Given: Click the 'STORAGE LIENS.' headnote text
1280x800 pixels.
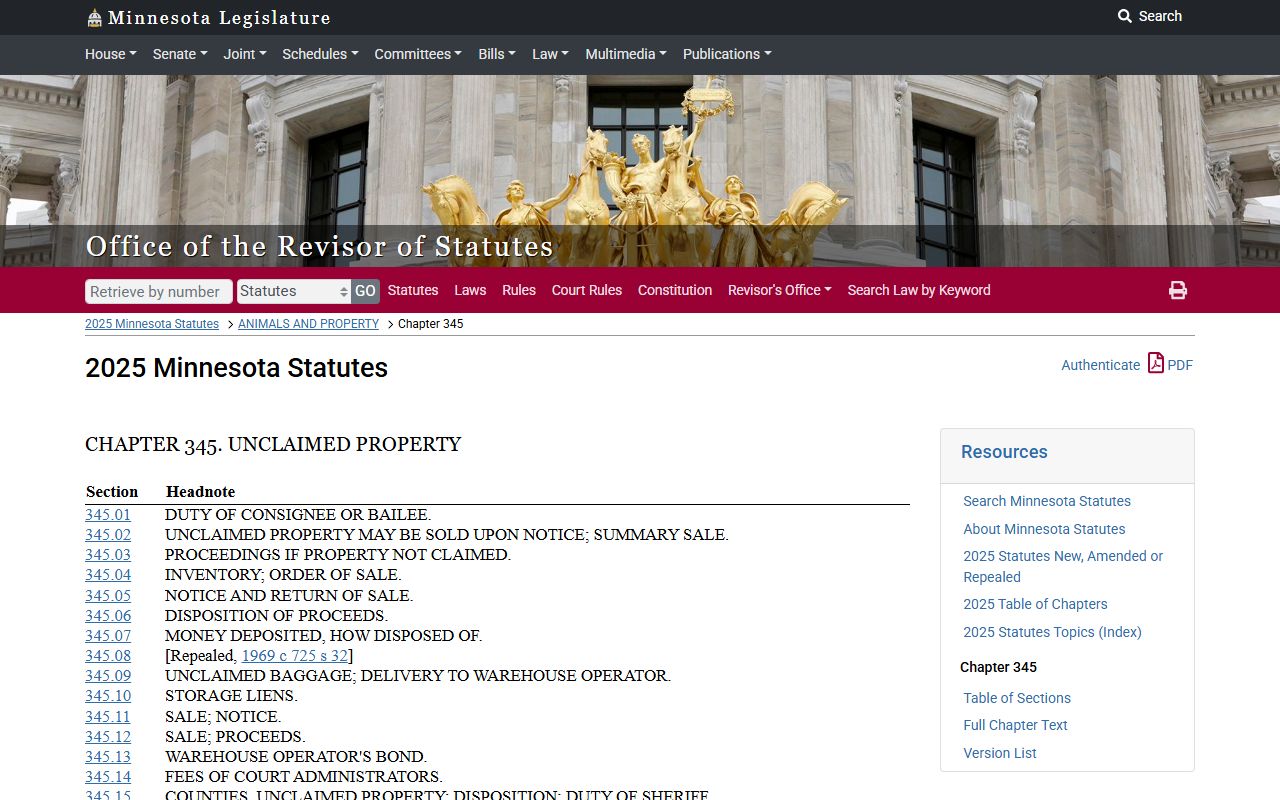Looking at the screenshot, I should tap(231, 696).
